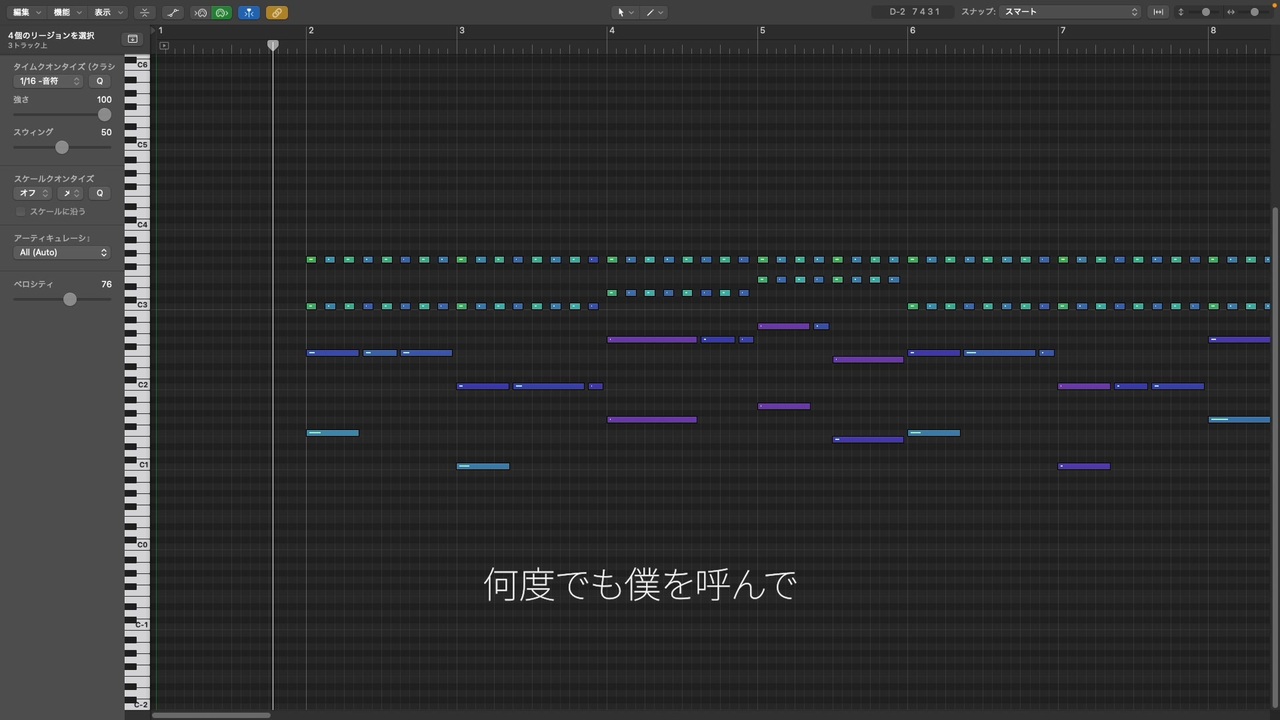This screenshot has width=1280, height=720.
Task: Click the ベロシティ value 76
Action: pos(106,284)
